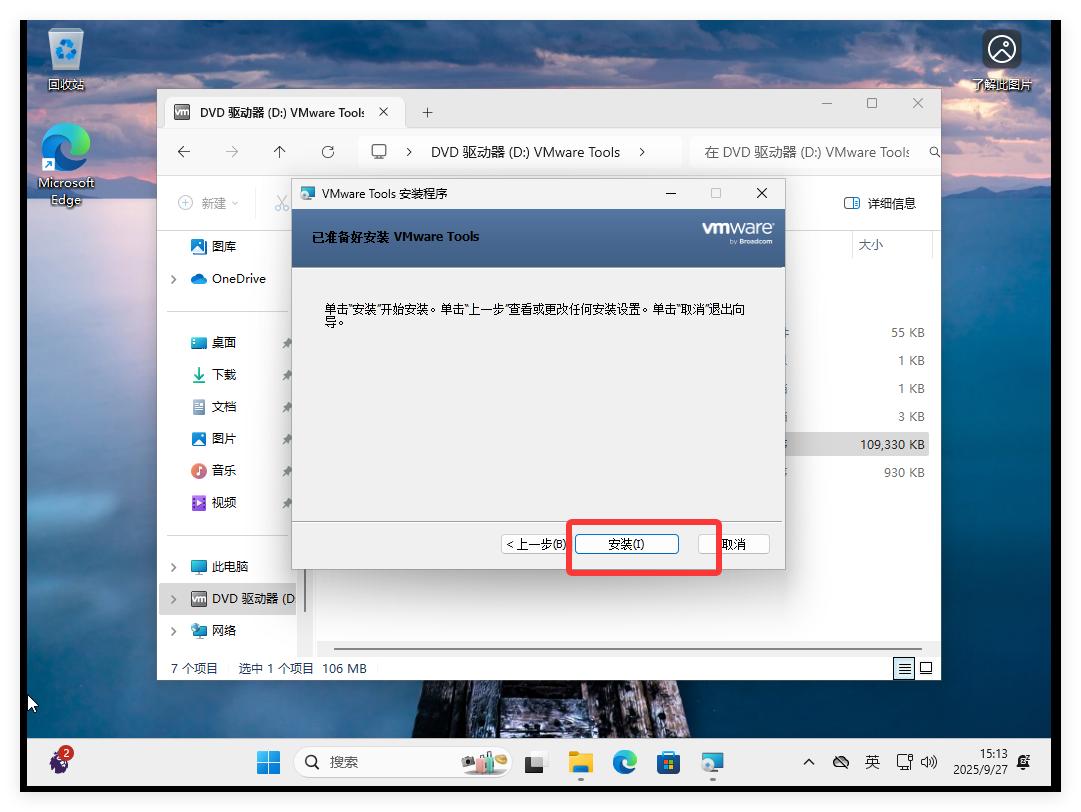This screenshot has width=1081, height=812.
Task: Expand the 此电脑 tree entry
Action: click(174, 566)
